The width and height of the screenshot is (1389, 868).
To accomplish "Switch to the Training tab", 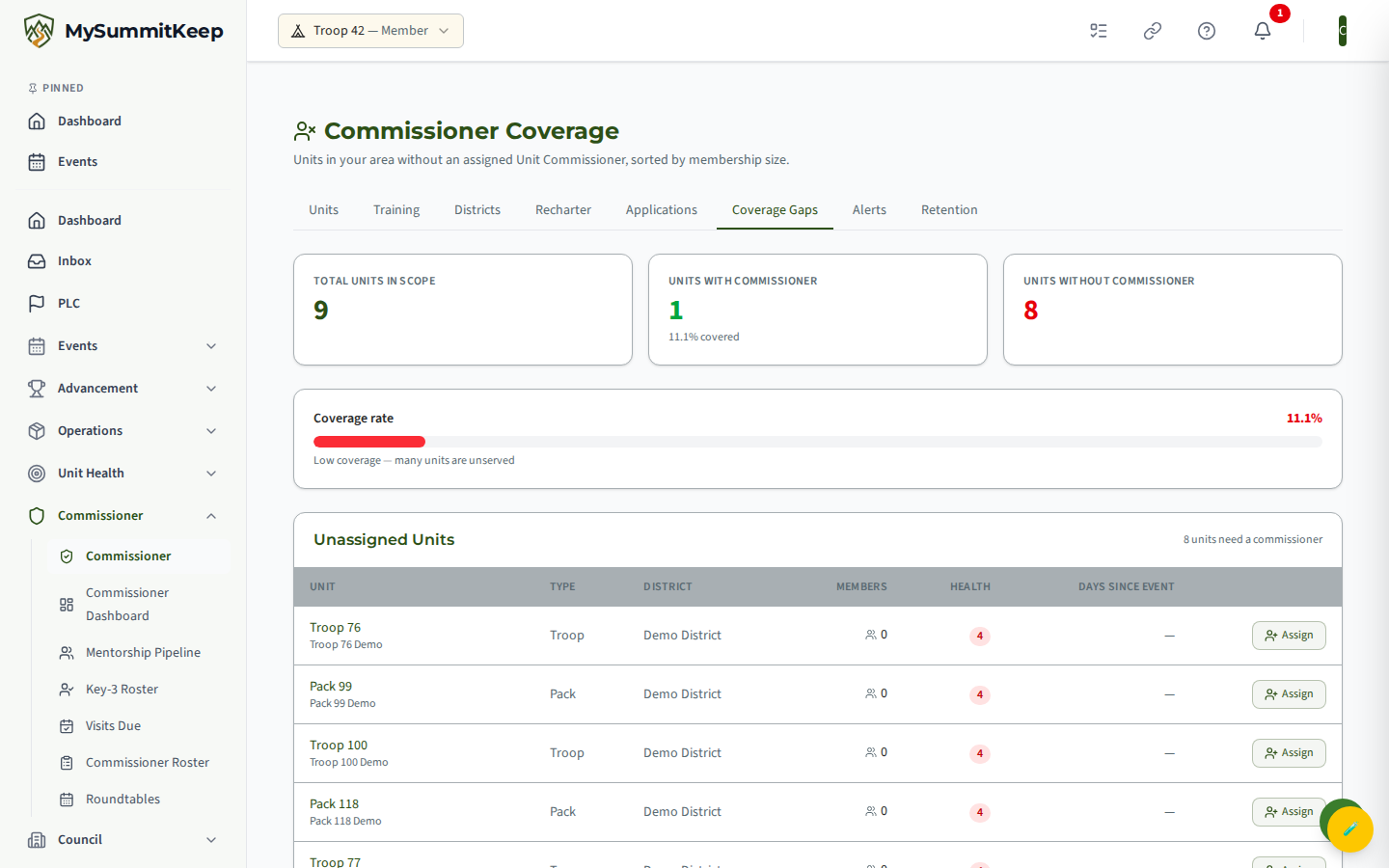I will (x=396, y=210).
